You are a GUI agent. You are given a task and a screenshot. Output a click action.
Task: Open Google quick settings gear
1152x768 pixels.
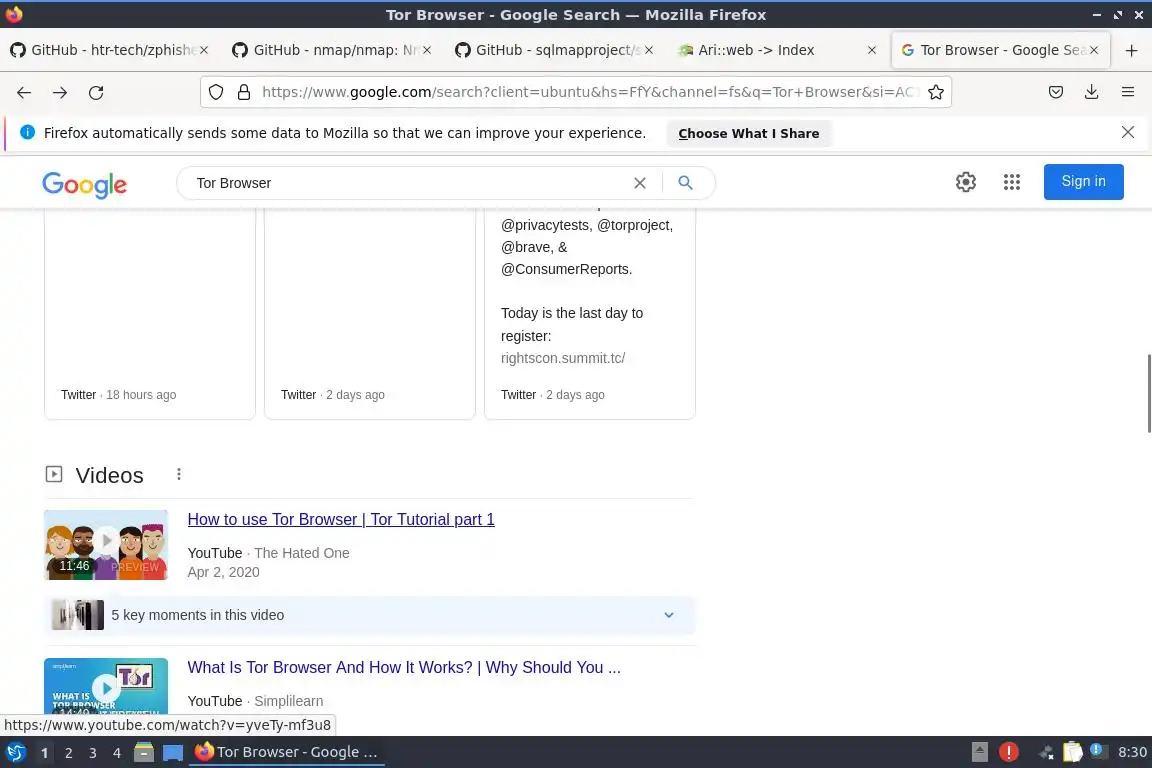pyautogui.click(x=965, y=182)
